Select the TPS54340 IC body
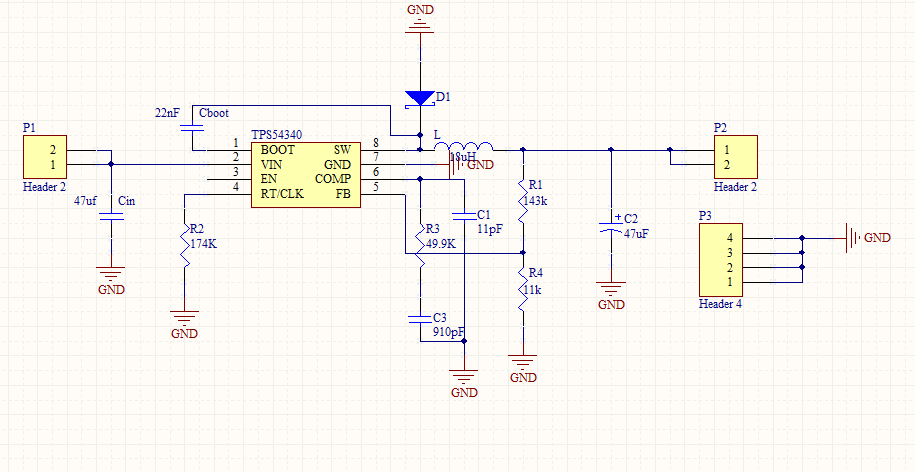This screenshot has width=915, height=472. click(x=306, y=174)
